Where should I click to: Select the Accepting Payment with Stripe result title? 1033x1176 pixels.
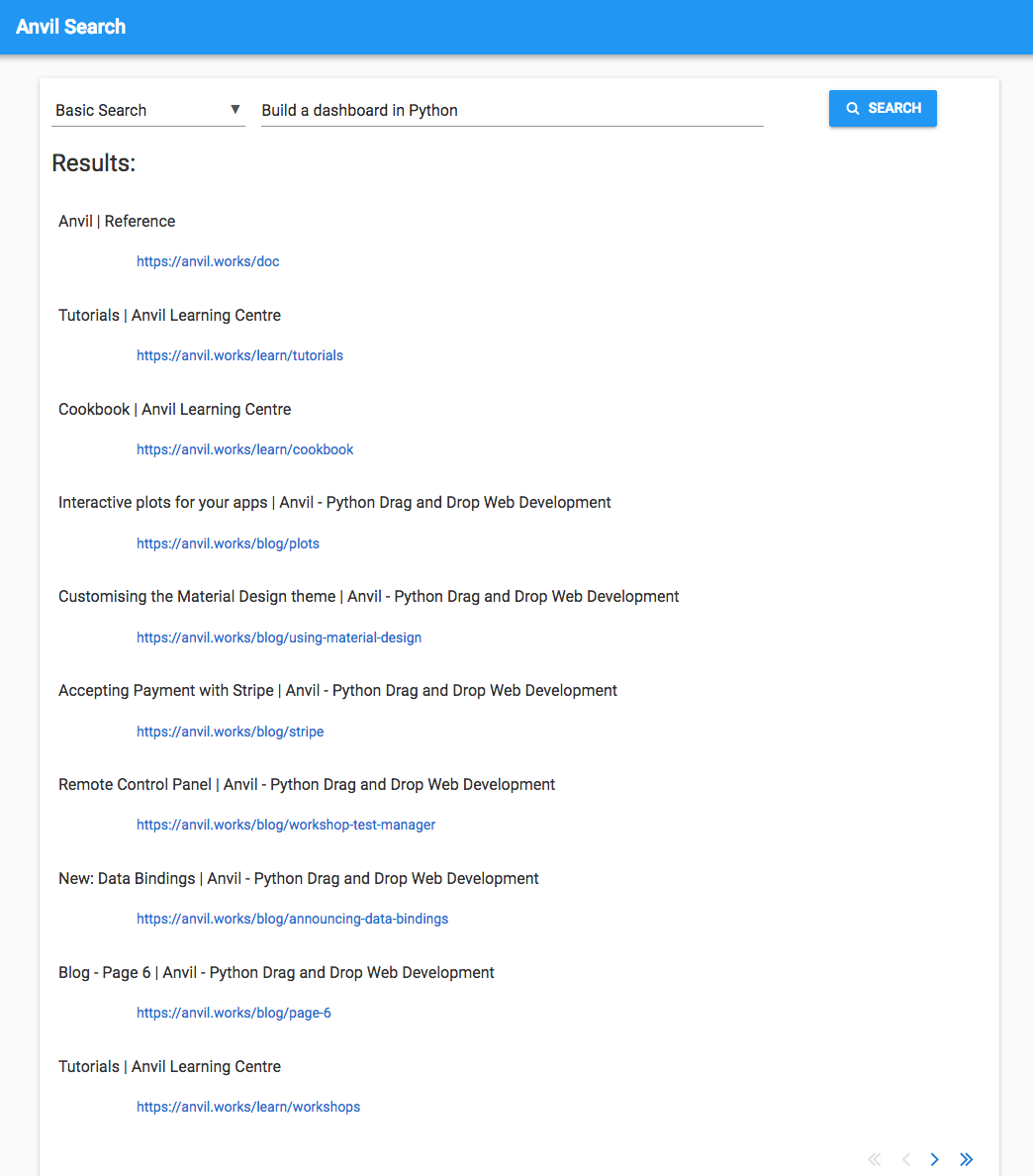(x=337, y=690)
